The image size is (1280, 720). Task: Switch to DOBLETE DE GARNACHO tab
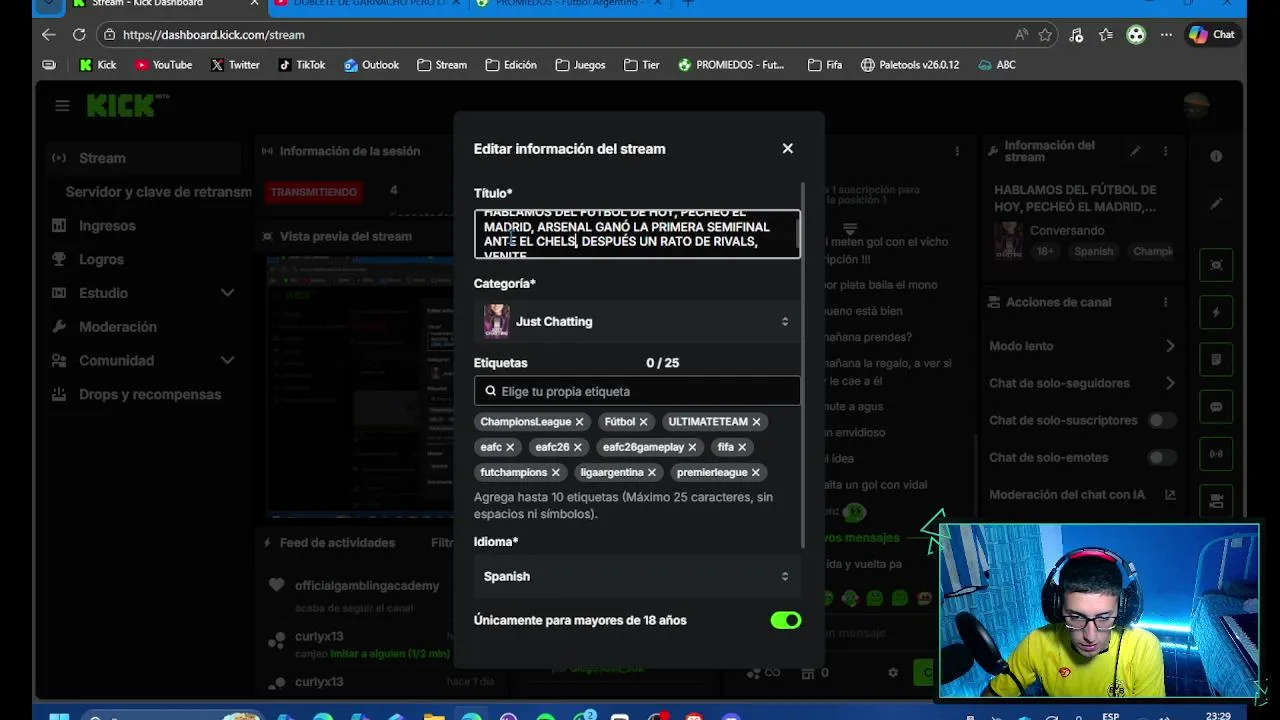coord(366,4)
